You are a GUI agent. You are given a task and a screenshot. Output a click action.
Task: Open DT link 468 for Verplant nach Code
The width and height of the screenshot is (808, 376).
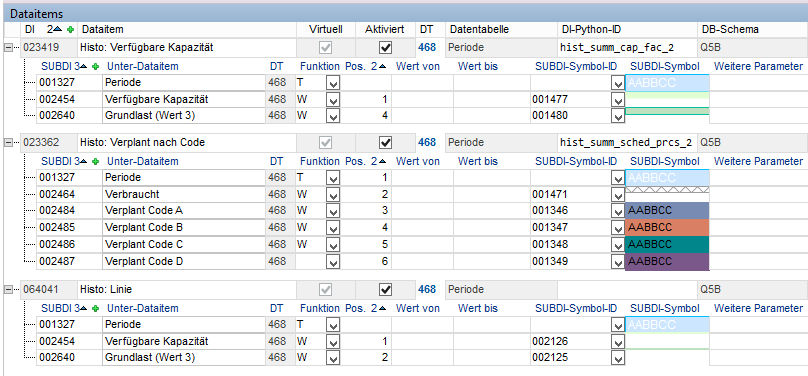[x=427, y=142]
